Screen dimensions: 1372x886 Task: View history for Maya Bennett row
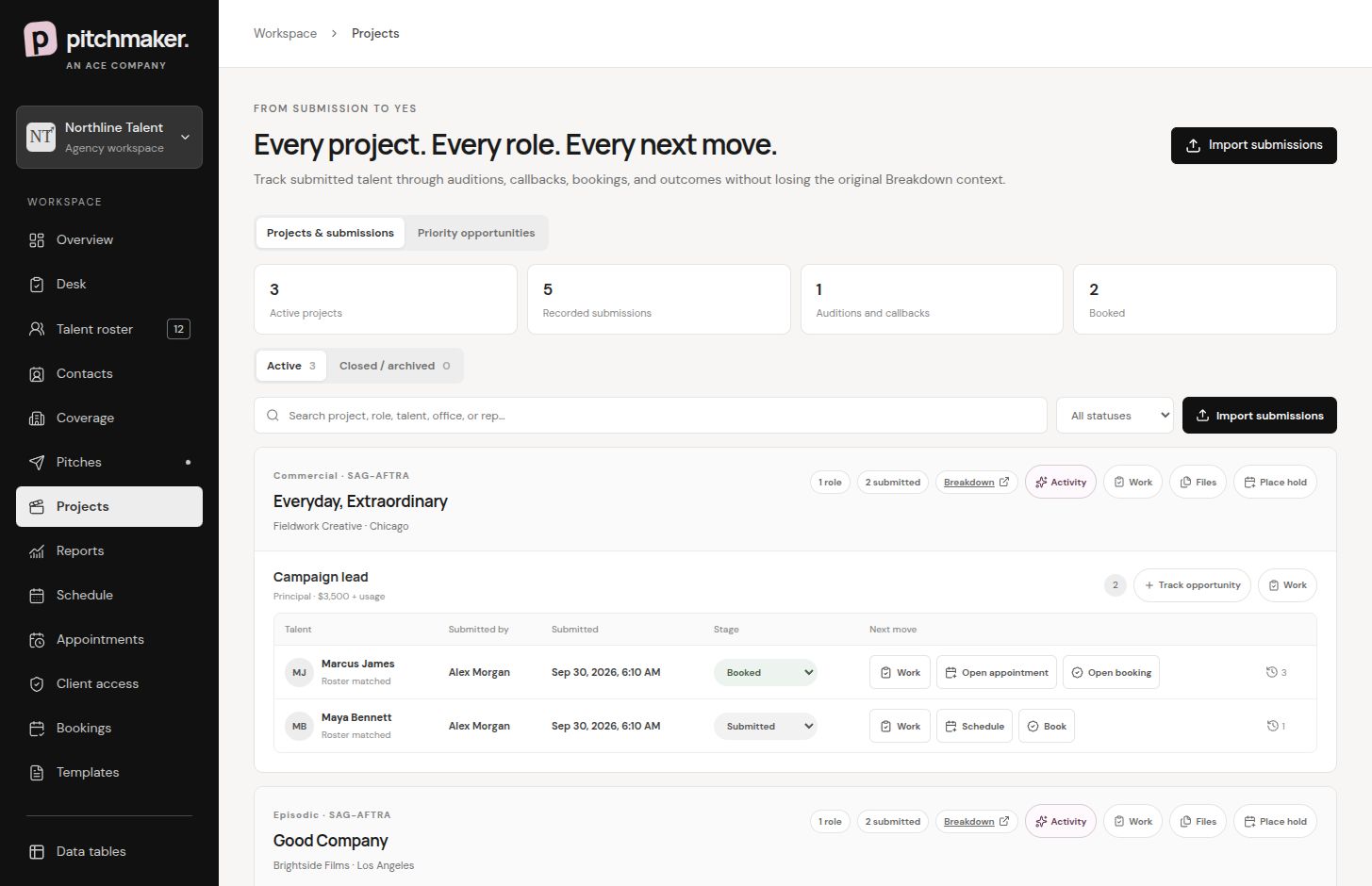[1276, 726]
